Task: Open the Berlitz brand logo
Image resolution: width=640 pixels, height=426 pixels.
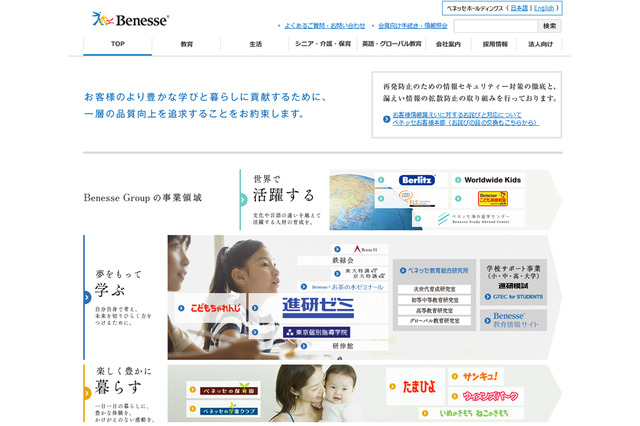Action: (416, 180)
